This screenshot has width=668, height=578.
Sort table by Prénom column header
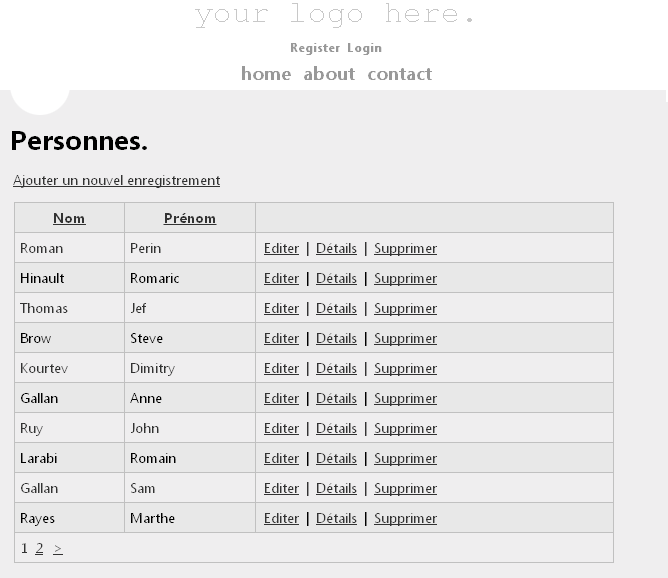pos(190,218)
